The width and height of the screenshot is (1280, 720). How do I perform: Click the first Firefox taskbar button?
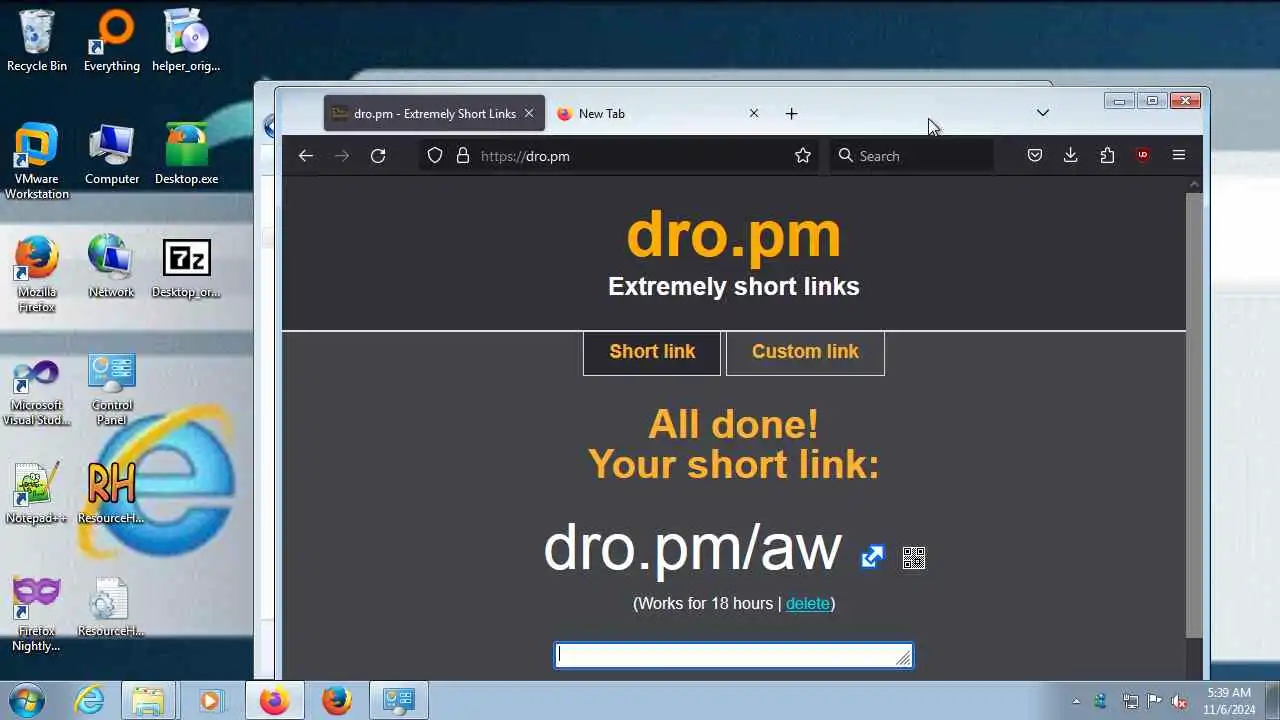(x=274, y=700)
